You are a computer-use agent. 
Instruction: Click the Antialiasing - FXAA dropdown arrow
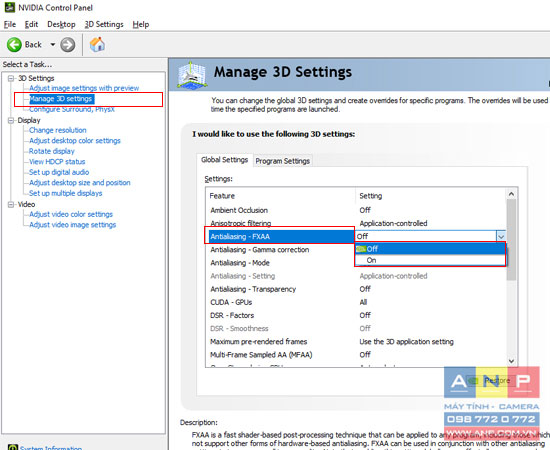tap(501, 236)
